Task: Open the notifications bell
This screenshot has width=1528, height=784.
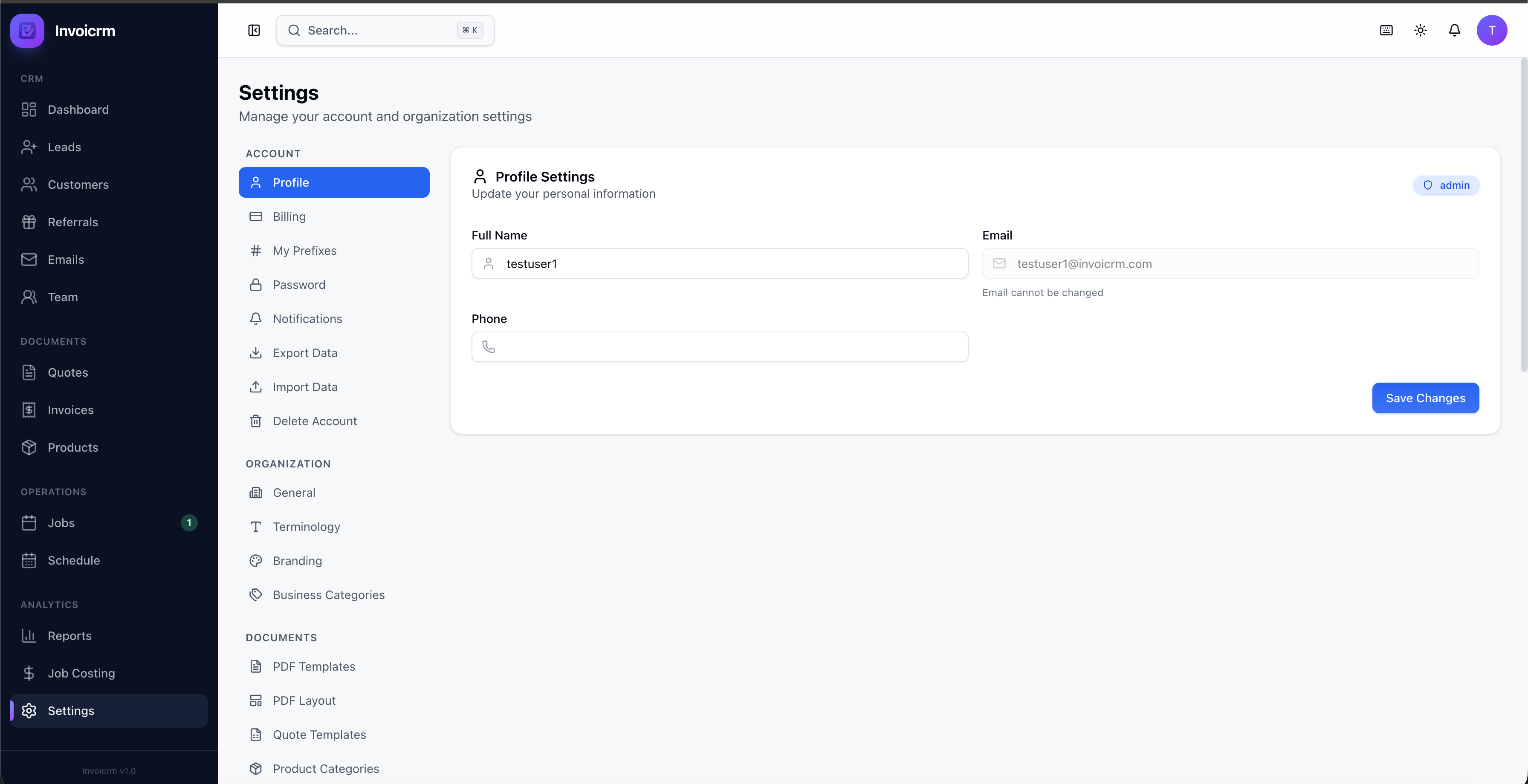Action: click(1454, 30)
